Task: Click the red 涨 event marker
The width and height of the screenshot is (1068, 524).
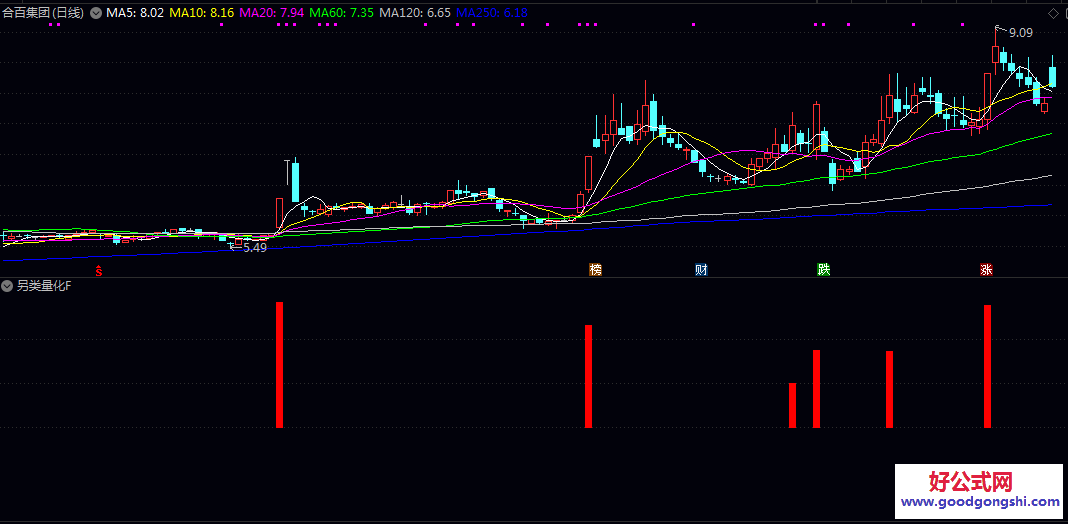Action: [x=986, y=270]
